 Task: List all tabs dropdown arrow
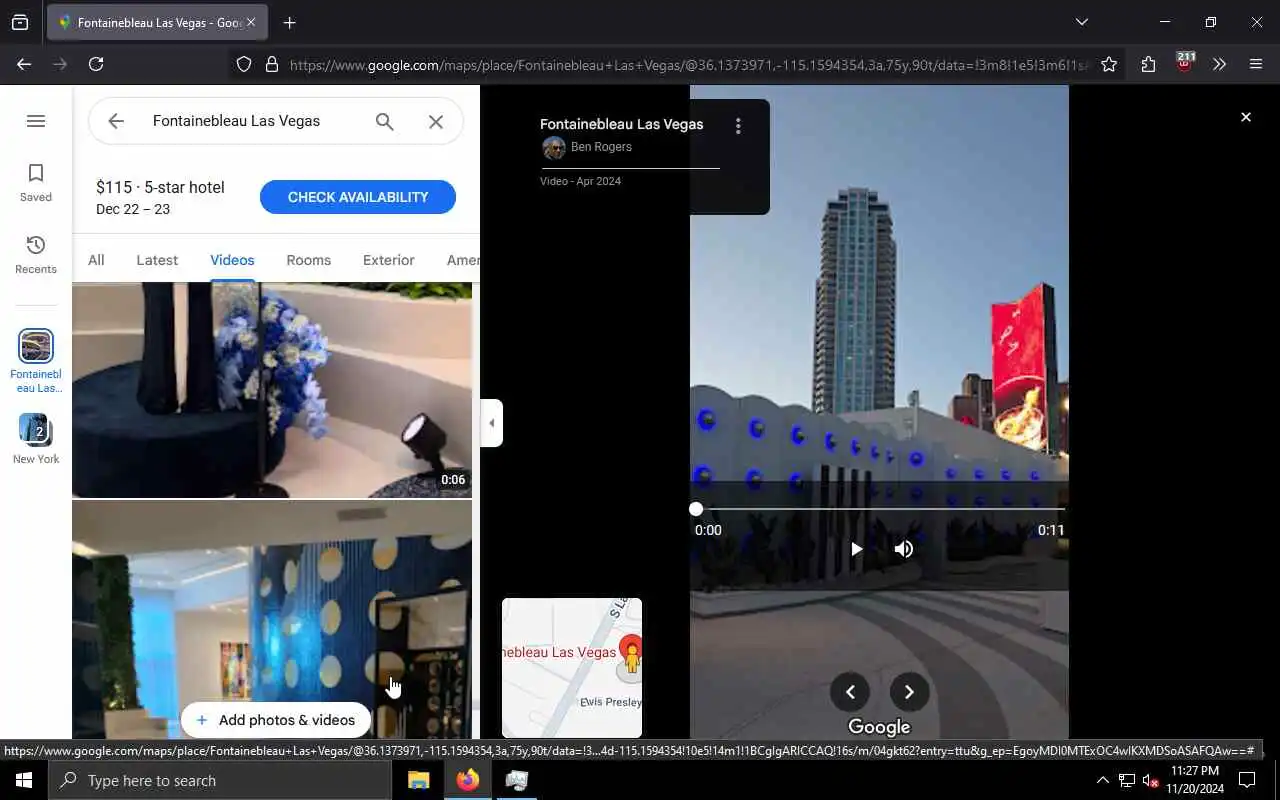click(x=1081, y=22)
